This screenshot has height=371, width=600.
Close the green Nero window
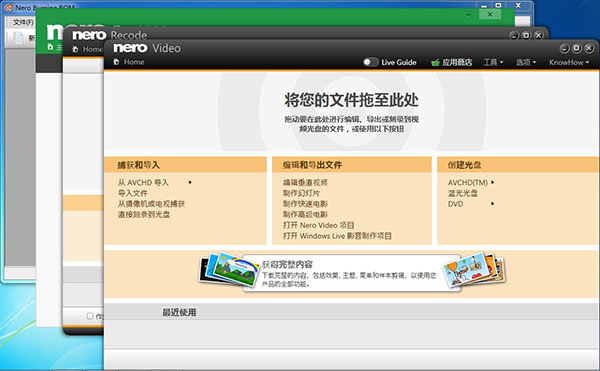point(490,14)
